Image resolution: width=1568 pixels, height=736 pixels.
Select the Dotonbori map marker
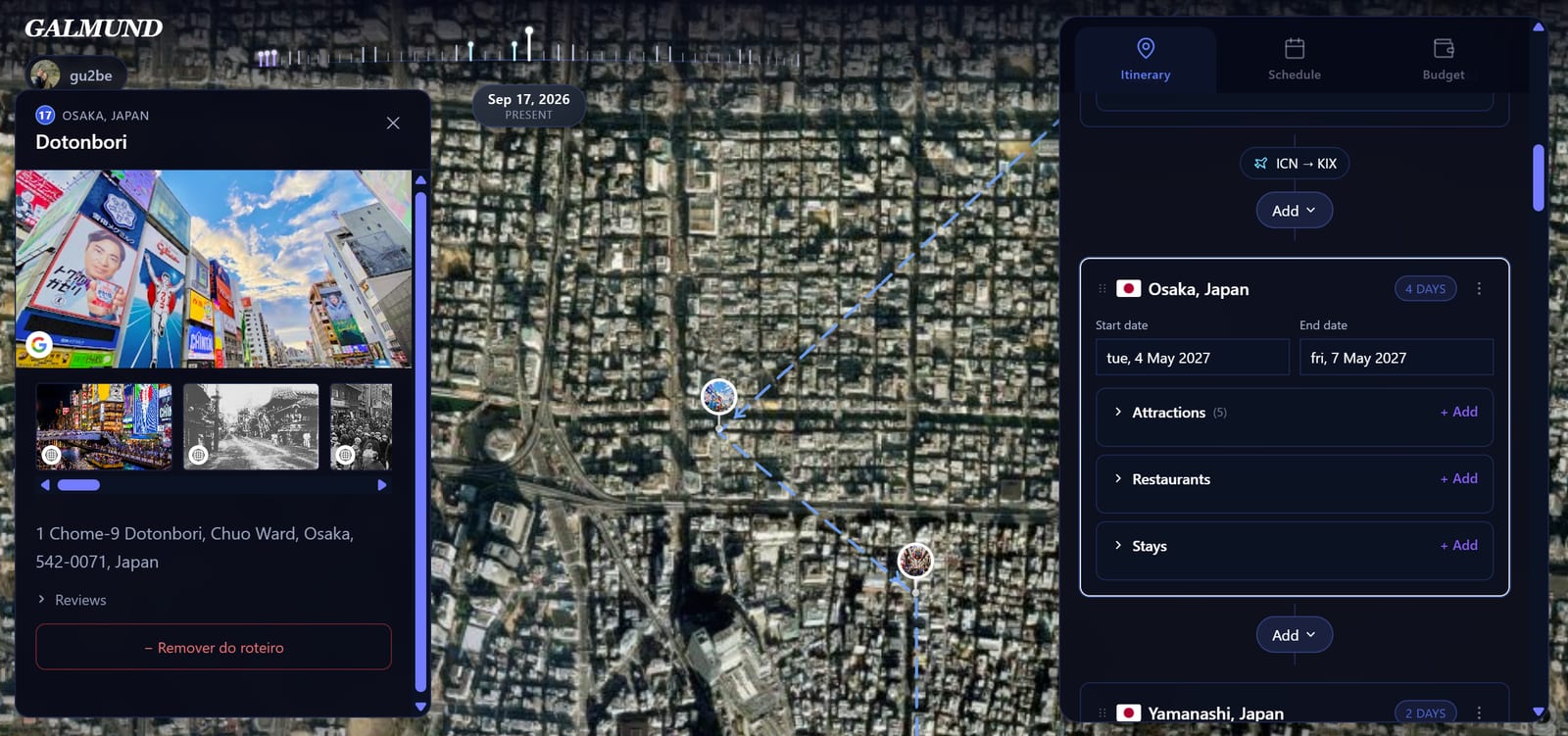(x=719, y=397)
